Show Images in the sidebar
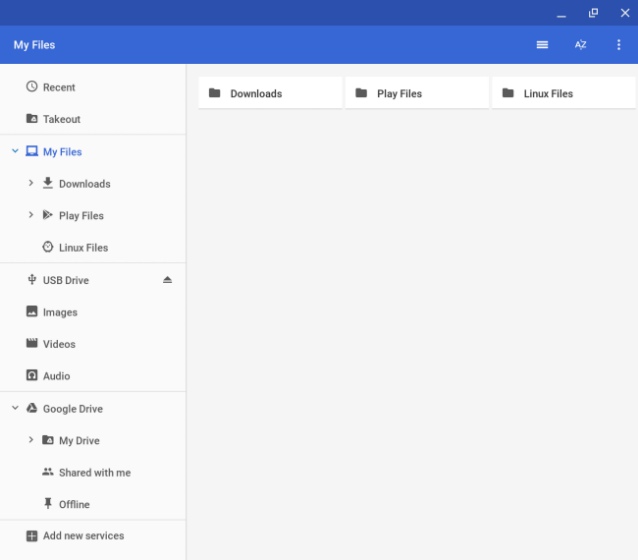The width and height of the screenshot is (638, 560). pyautogui.click(x=93, y=312)
